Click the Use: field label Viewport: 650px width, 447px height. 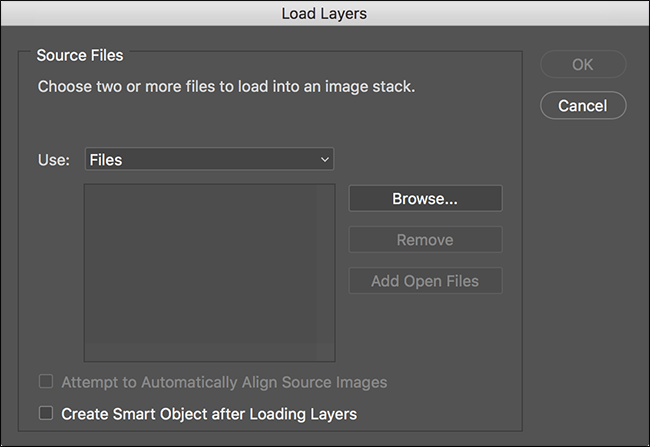54,160
